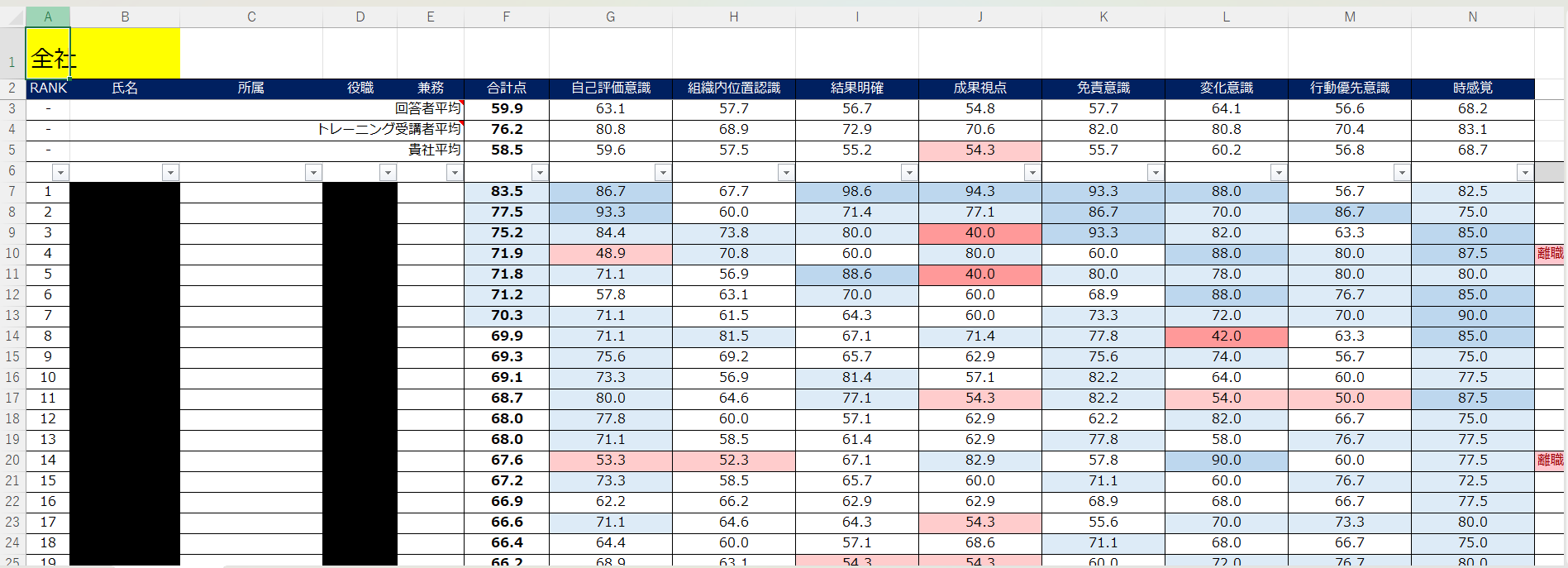
Task: Click the red 42.0 cell in 変化意識
Action: click(x=1226, y=337)
